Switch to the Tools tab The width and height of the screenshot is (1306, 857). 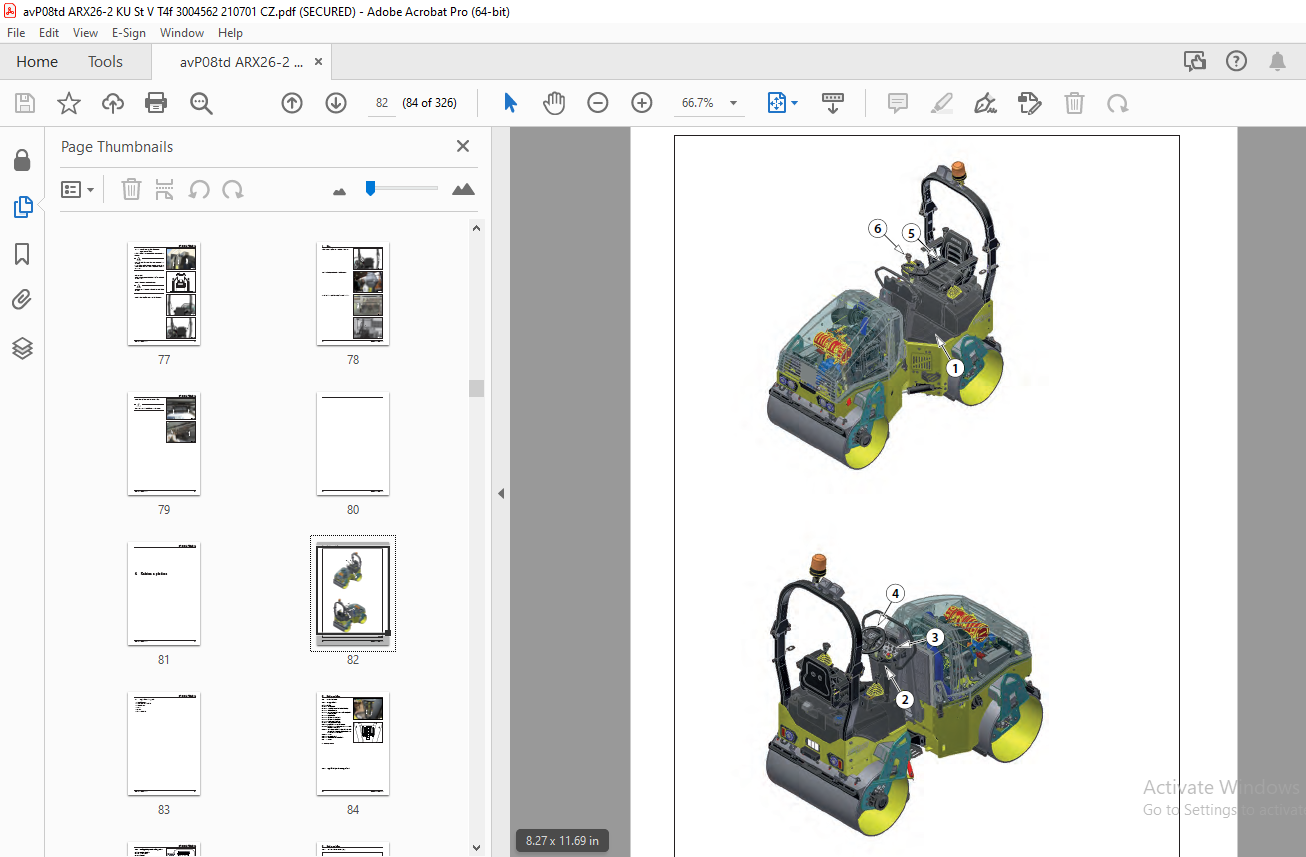(105, 61)
